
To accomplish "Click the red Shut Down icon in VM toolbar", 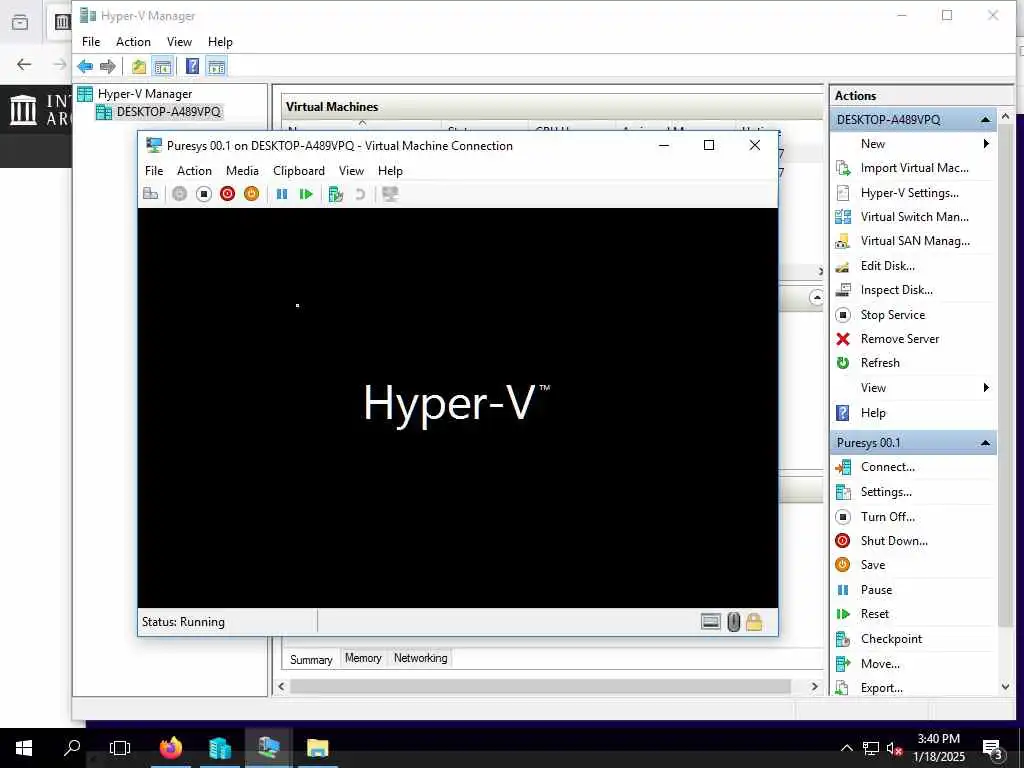I will tap(227, 194).
